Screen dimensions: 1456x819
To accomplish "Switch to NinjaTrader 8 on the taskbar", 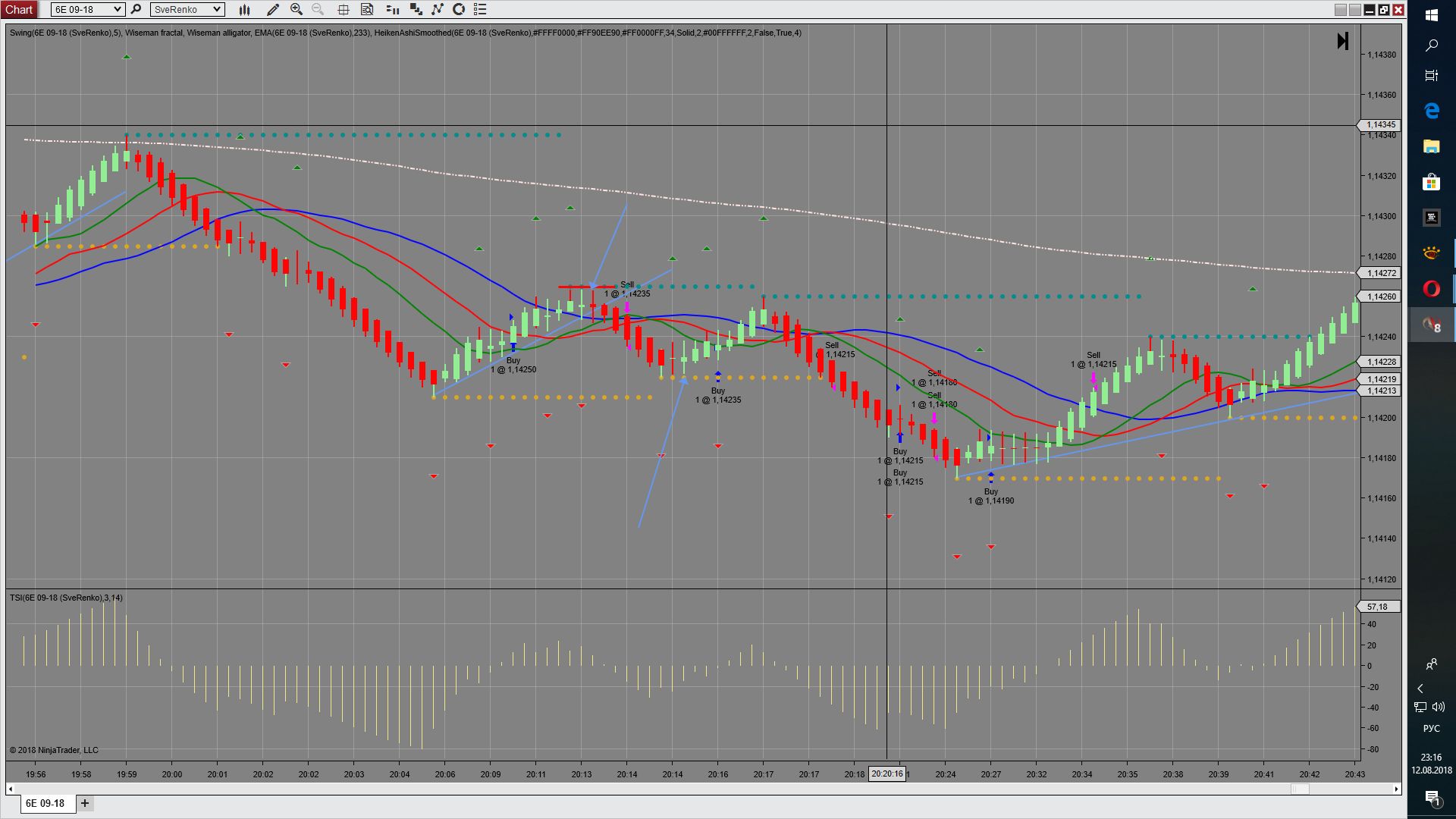I will tap(1432, 325).
